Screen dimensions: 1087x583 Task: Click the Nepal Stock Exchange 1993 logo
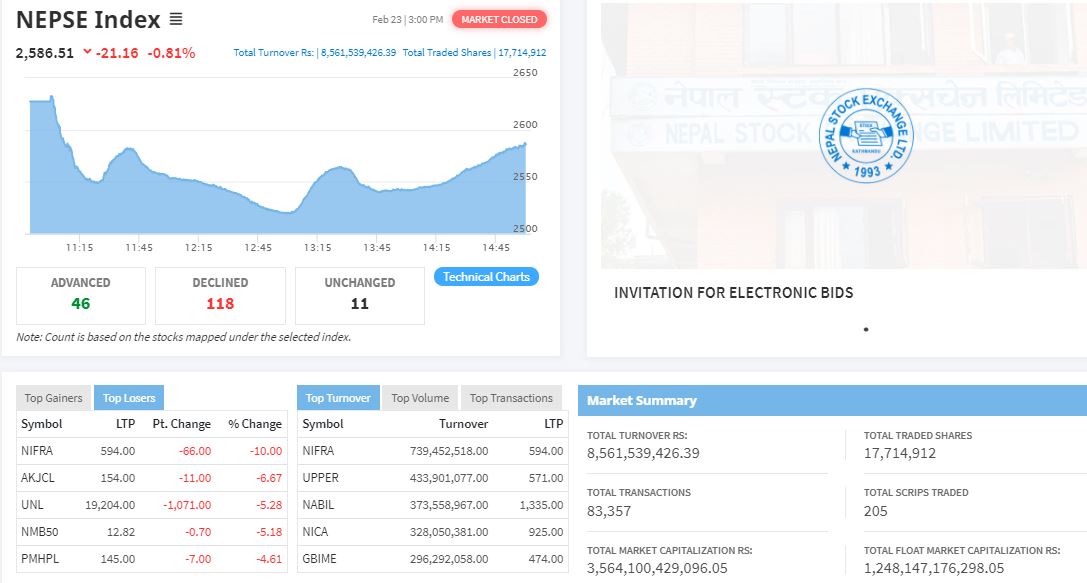tap(866, 136)
